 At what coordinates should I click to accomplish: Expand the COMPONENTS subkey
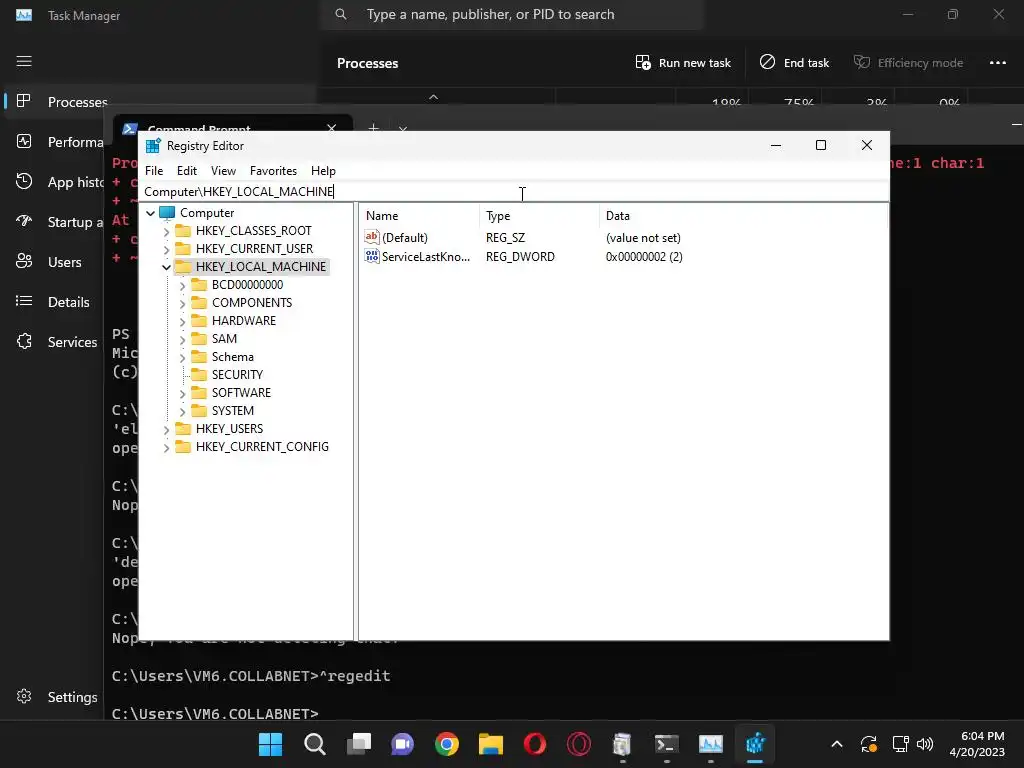182,303
